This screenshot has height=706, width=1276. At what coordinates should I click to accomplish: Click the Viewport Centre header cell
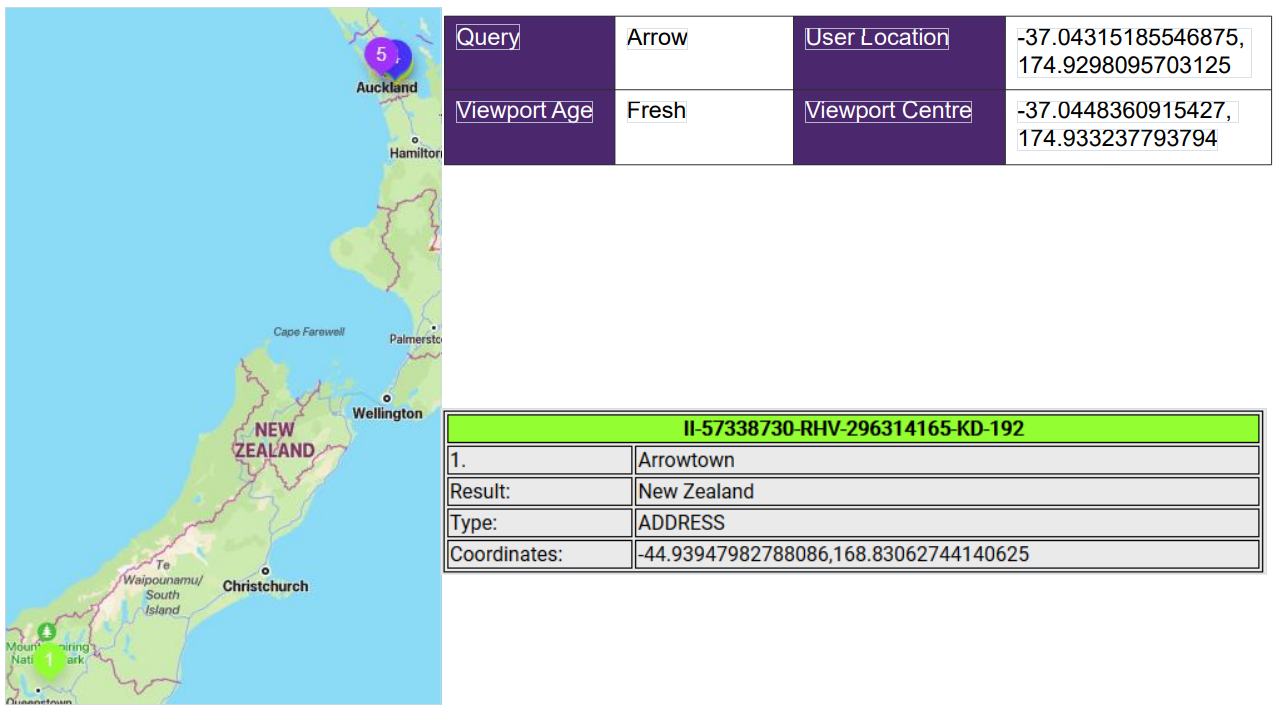pyautogui.click(x=899, y=127)
